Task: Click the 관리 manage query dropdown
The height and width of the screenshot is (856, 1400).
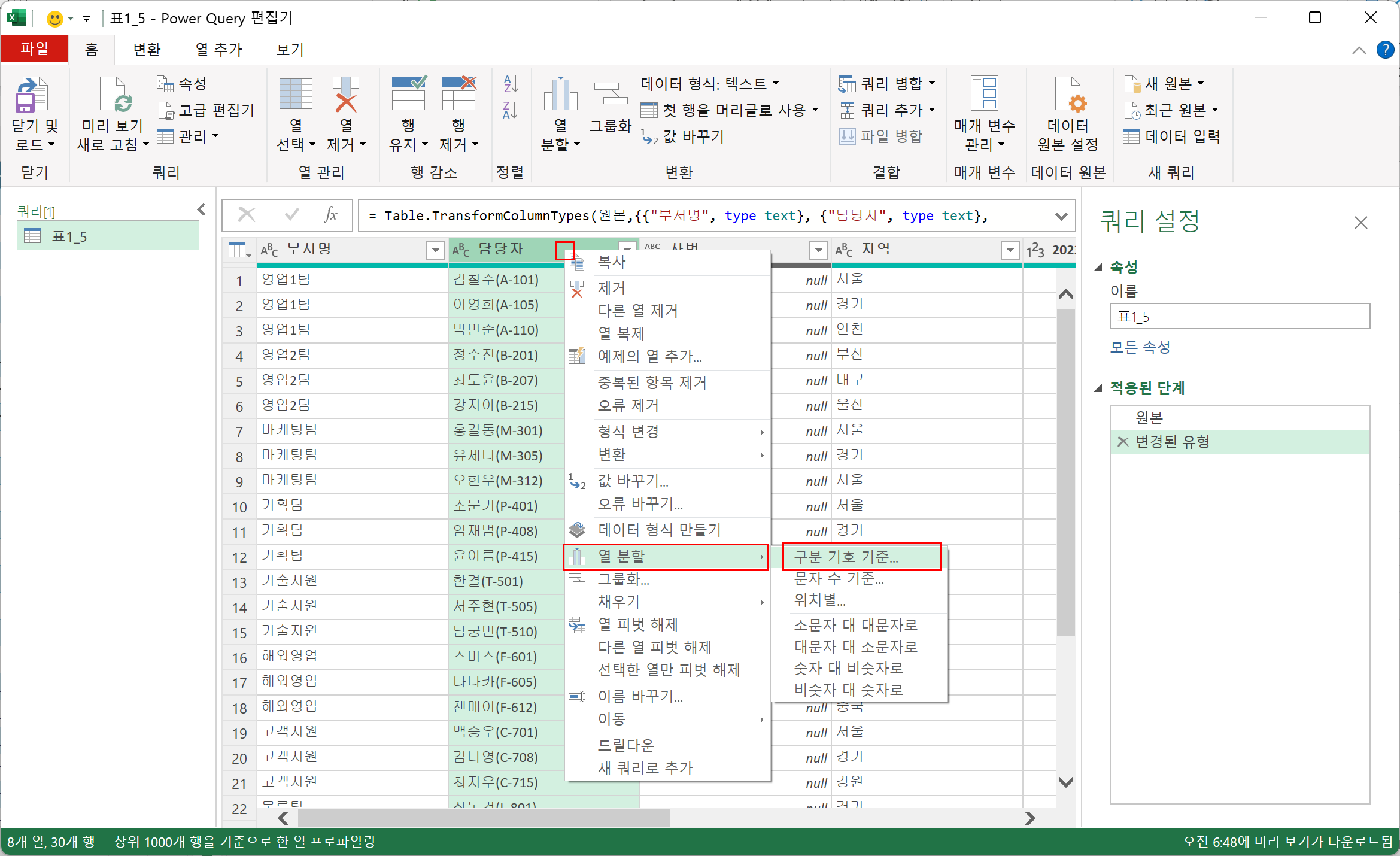Action: 188,136
